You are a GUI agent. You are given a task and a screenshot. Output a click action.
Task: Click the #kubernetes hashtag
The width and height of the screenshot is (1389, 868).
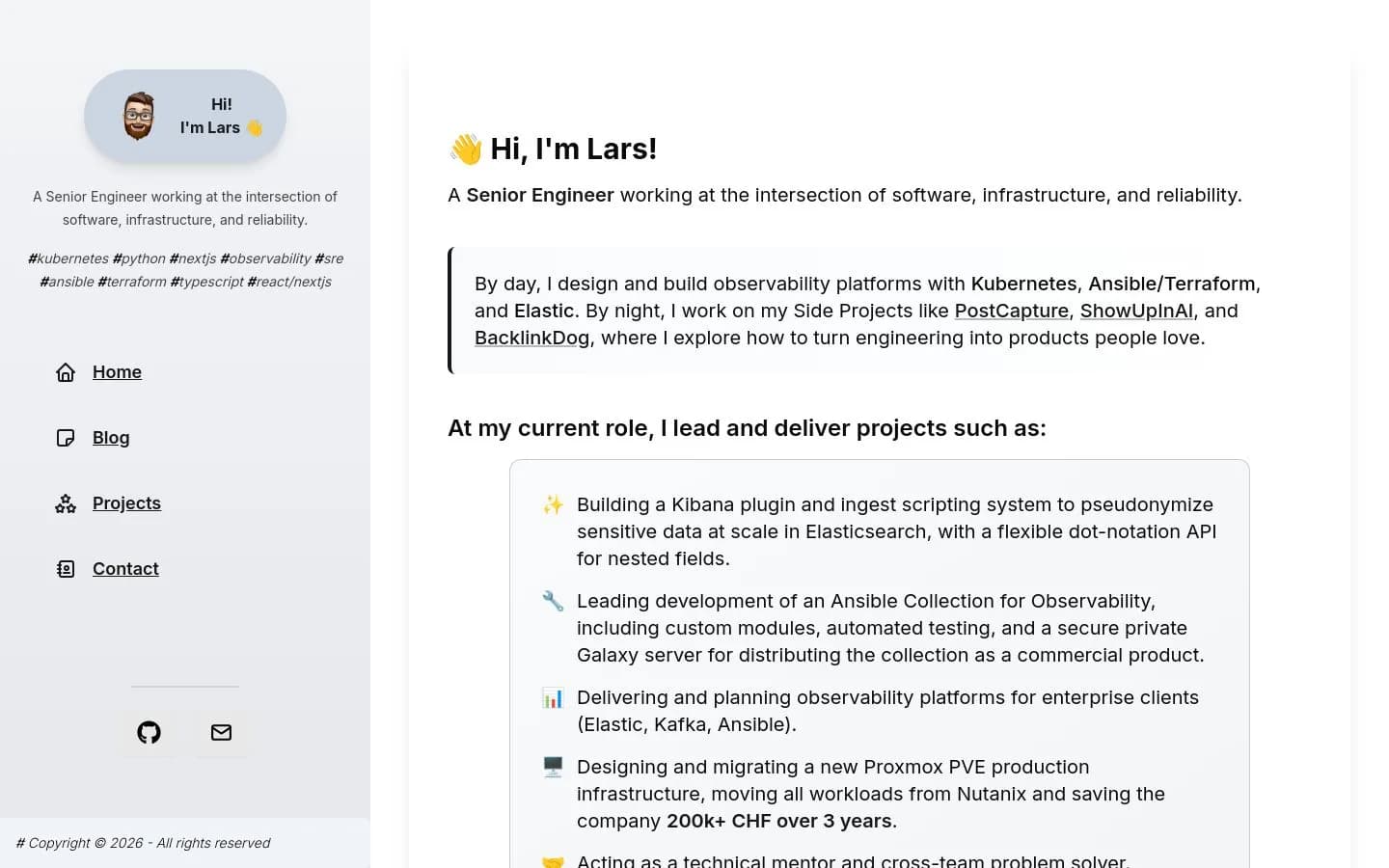click(x=68, y=258)
